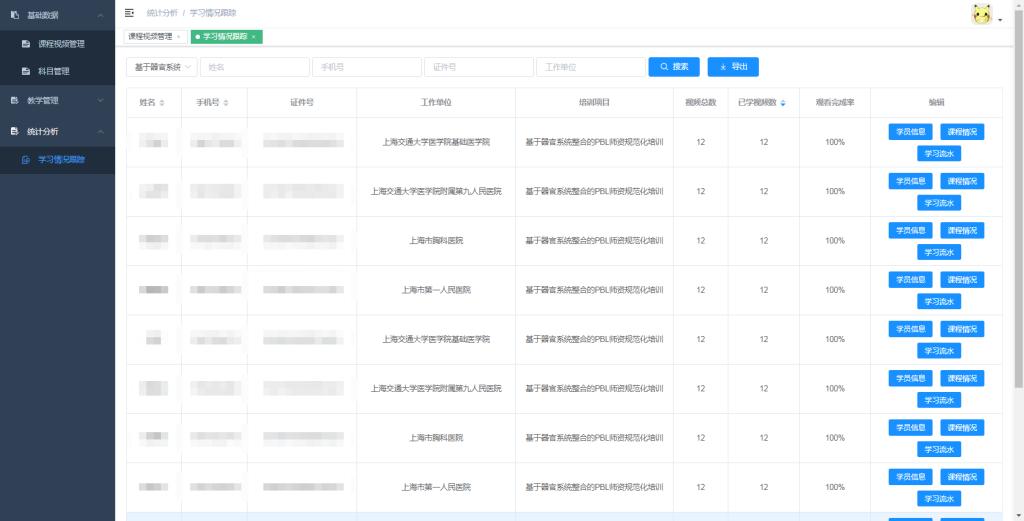This screenshot has height=521, width=1024.
Task: Click 学习流水 in the eighth table row
Action: 939,498
